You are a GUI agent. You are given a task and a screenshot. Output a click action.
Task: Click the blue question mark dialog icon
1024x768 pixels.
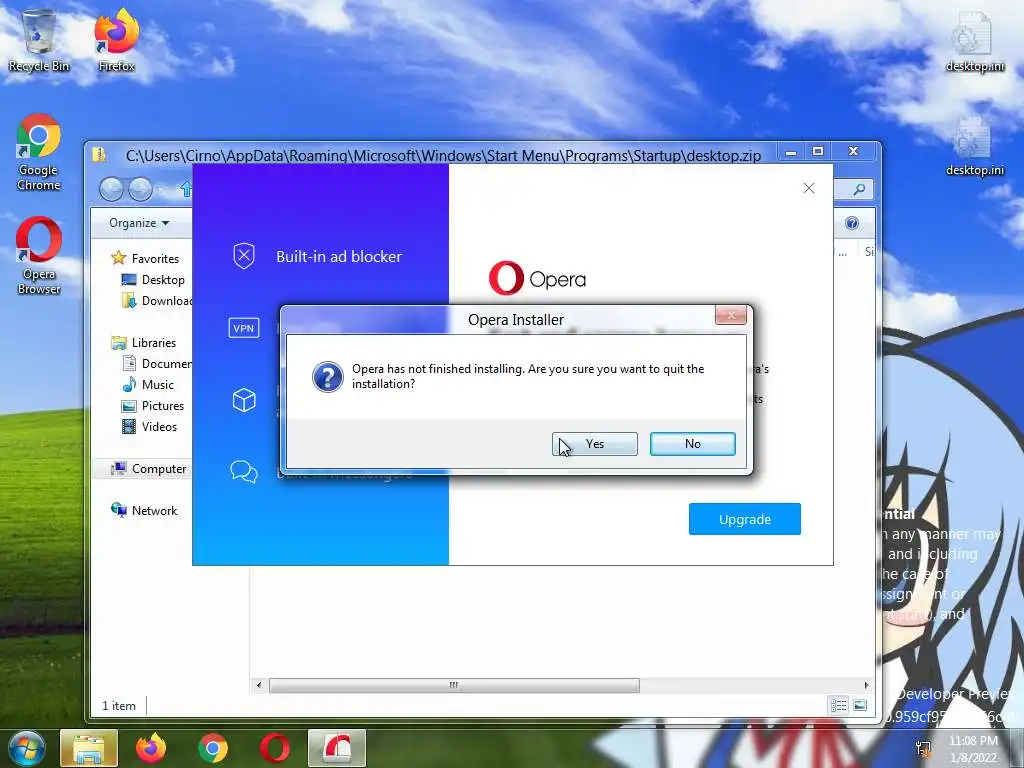pyautogui.click(x=328, y=377)
